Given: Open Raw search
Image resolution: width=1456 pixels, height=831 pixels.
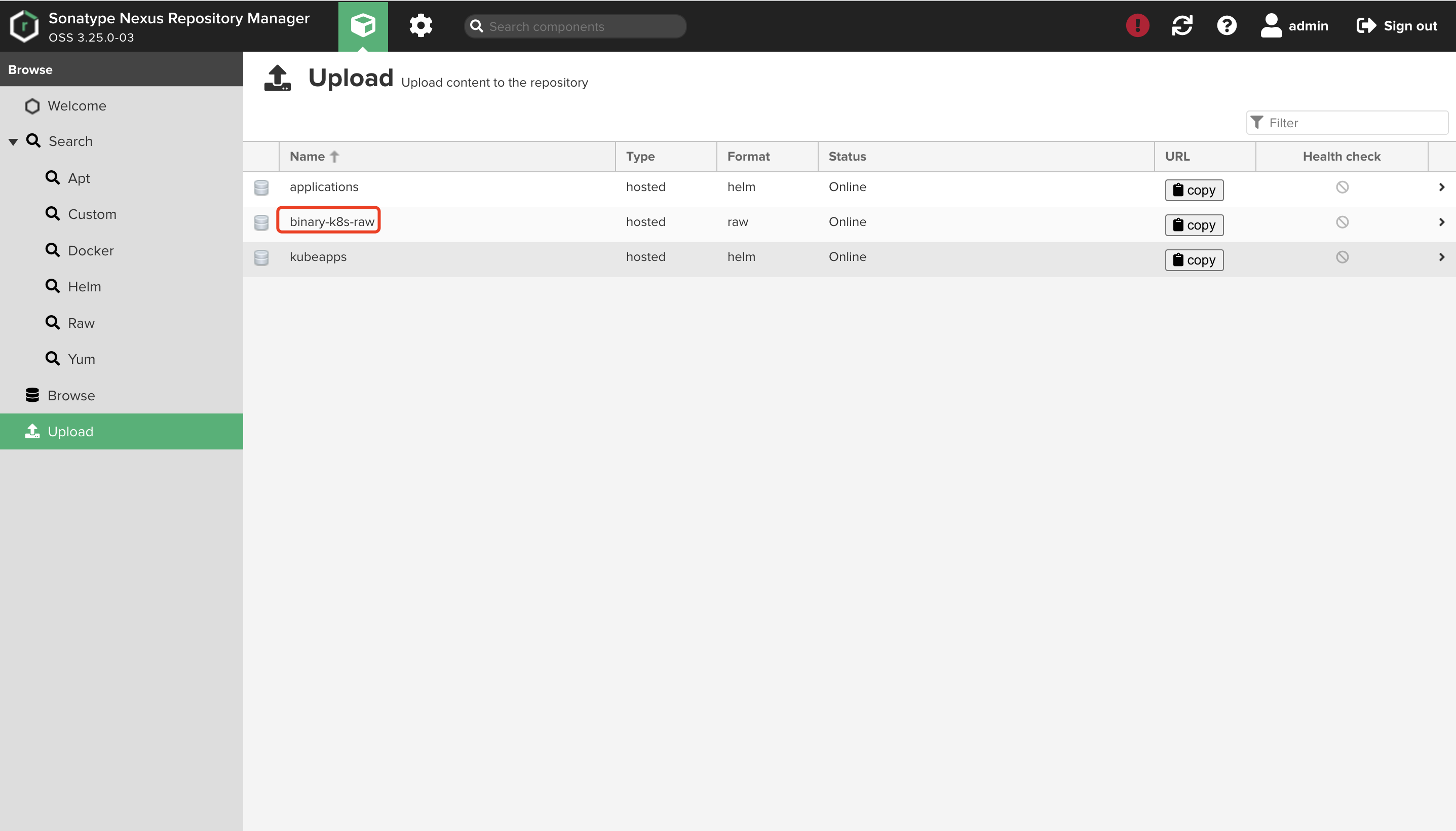Looking at the screenshot, I should (x=81, y=323).
